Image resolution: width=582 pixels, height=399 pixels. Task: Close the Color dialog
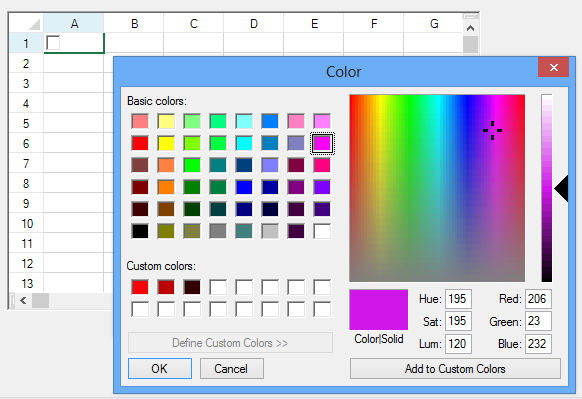[553, 67]
